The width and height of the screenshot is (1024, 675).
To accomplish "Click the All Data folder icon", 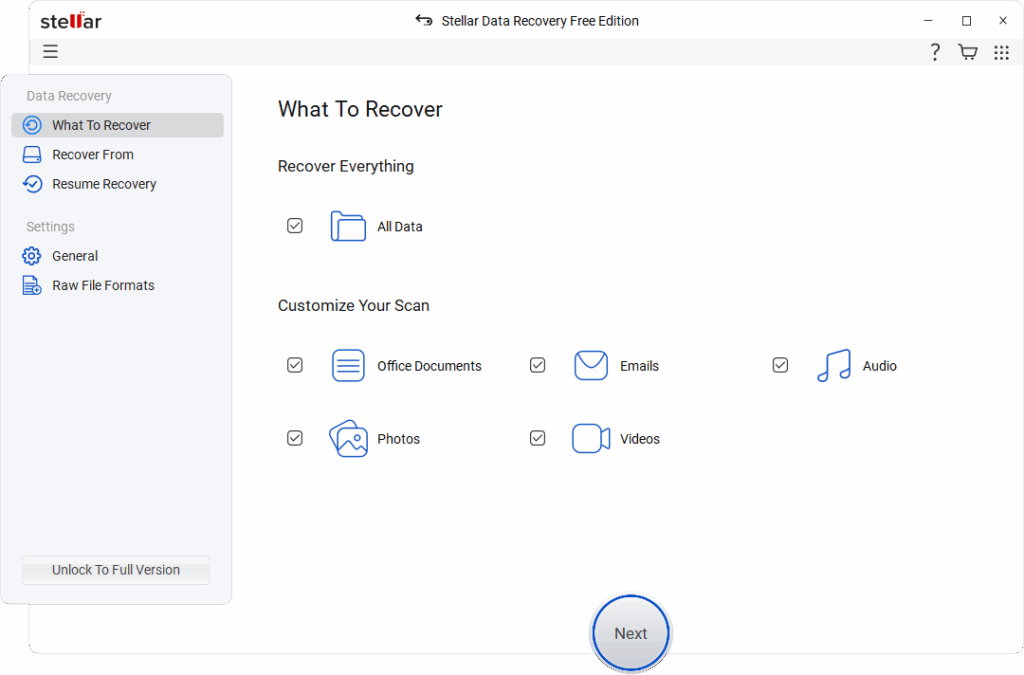I will coord(348,226).
